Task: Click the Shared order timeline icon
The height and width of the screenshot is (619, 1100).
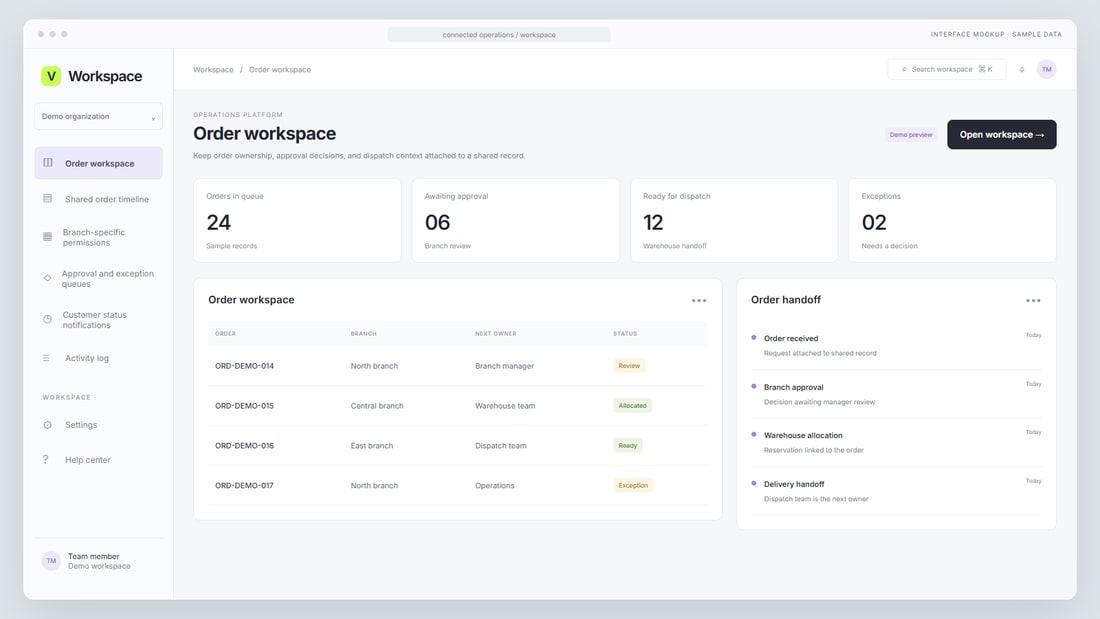Action: [x=48, y=199]
